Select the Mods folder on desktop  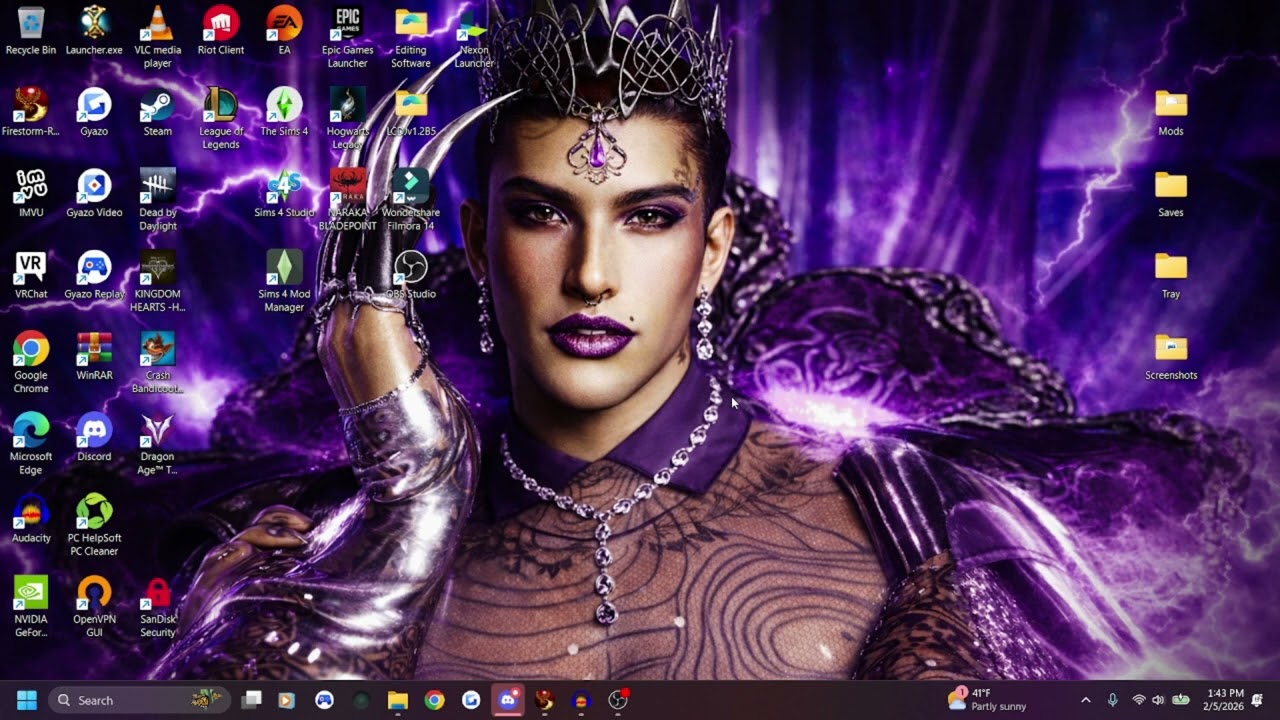(x=1171, y=112)
